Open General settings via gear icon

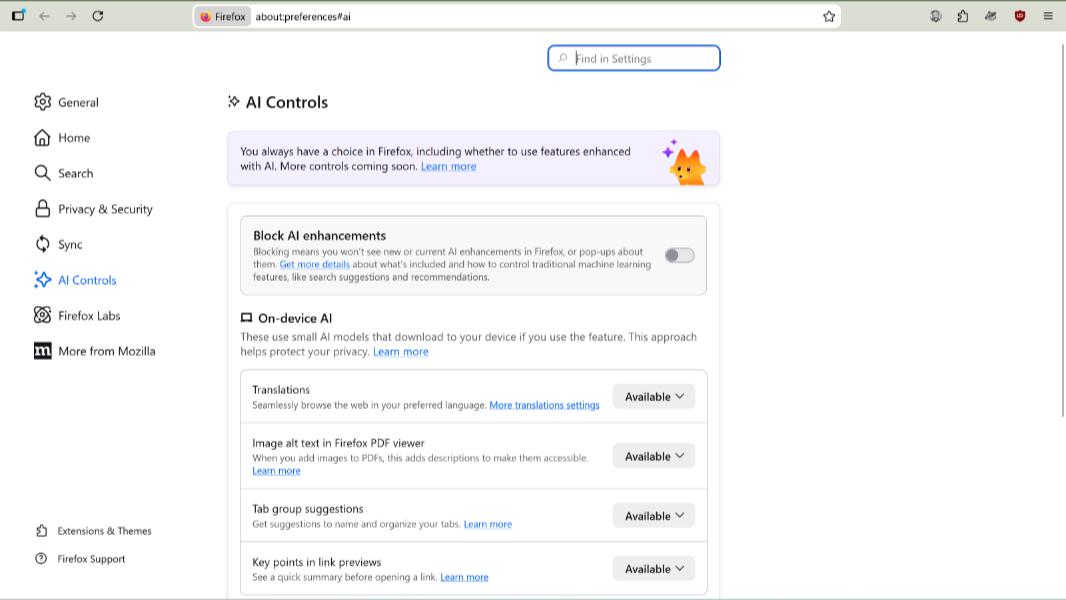42,102
